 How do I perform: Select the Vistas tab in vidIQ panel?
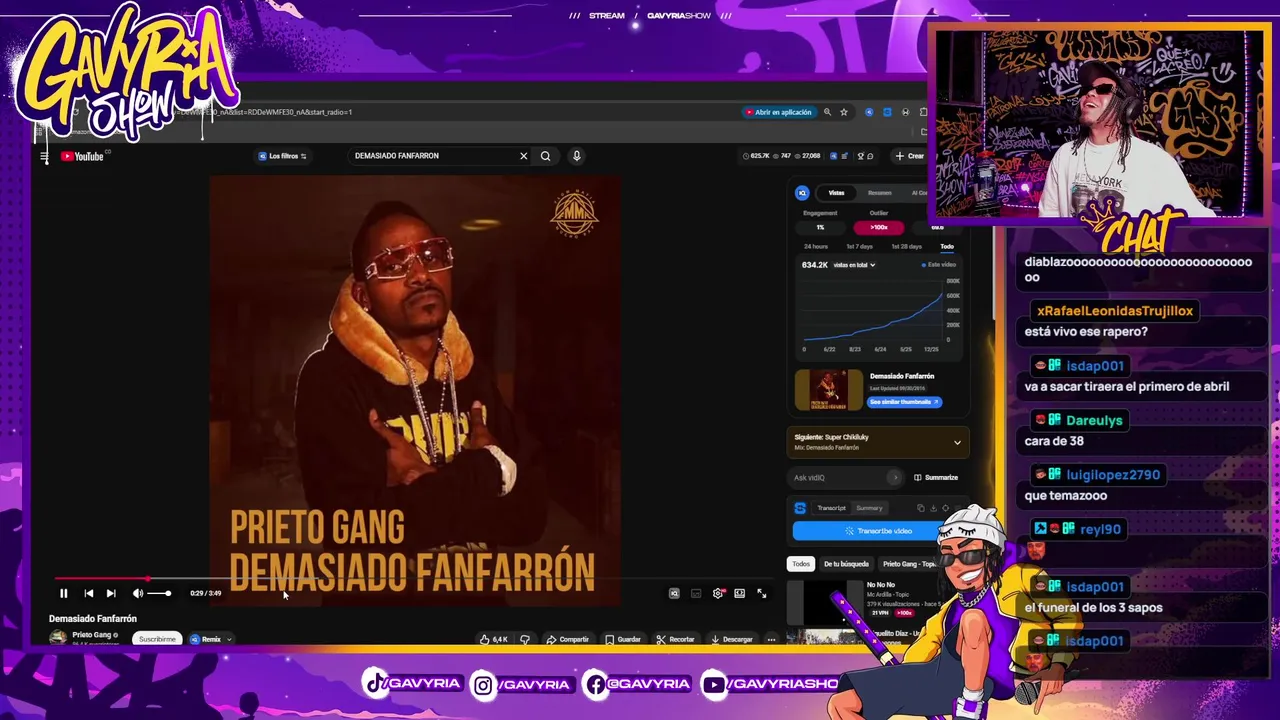point(836,193)
